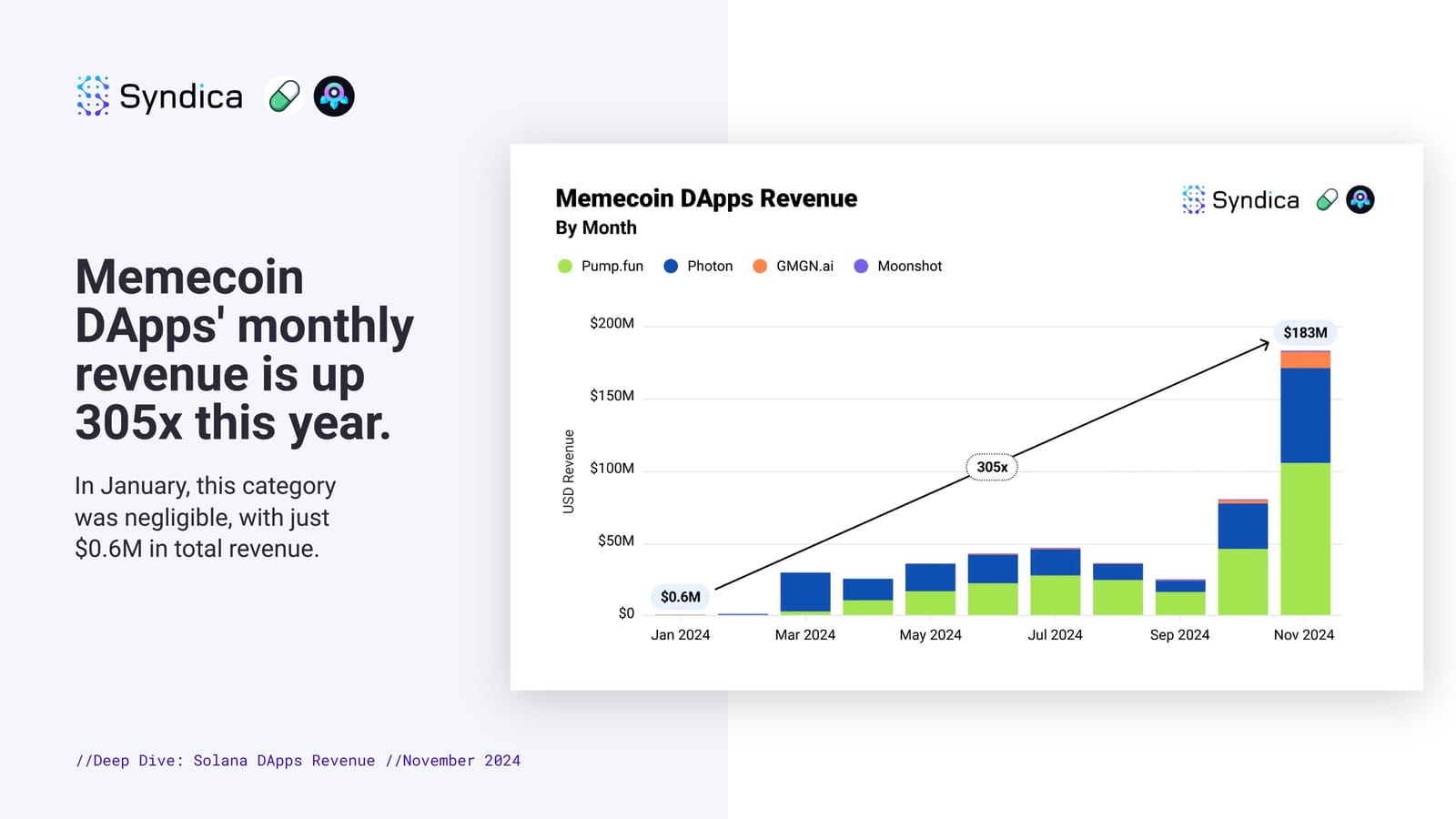This screenshot has height=819, width=1456.
Task: Click the orange GMGN.ai segment of the November bar
Action: click(x=1305, y=360)
